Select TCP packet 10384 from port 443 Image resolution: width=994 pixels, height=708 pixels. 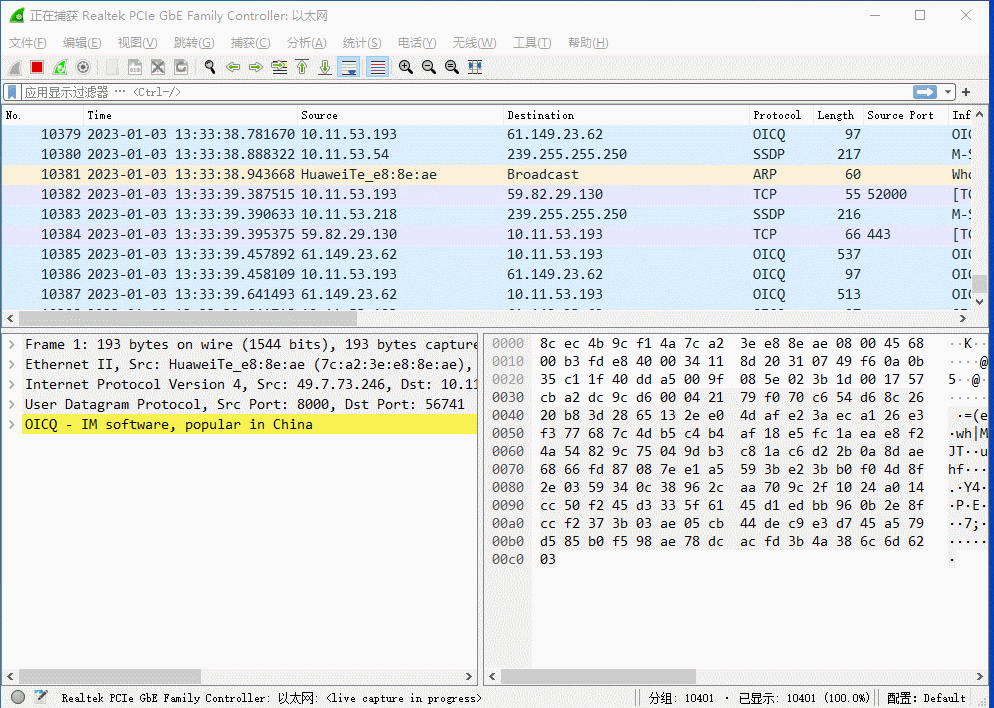[x=487, y=235]
